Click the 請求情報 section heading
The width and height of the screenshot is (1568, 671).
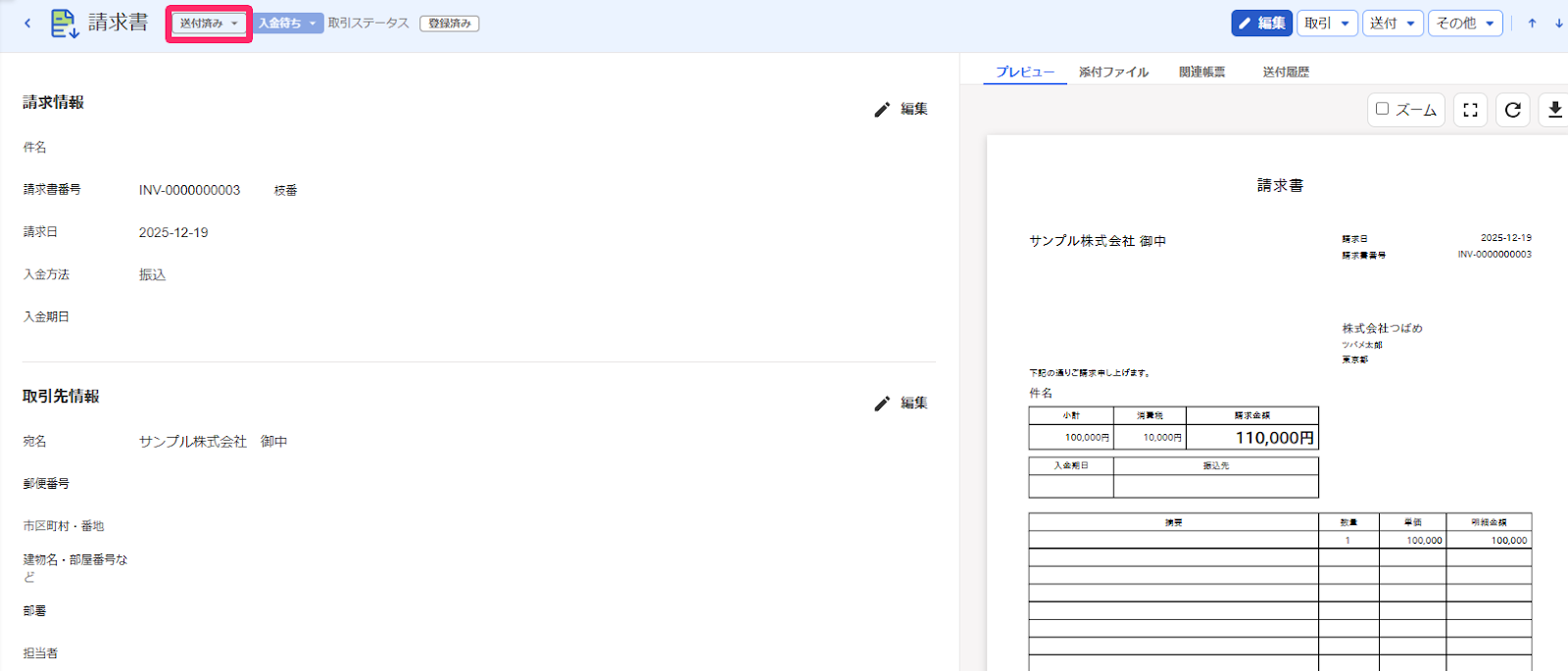(x=53, y=102)
